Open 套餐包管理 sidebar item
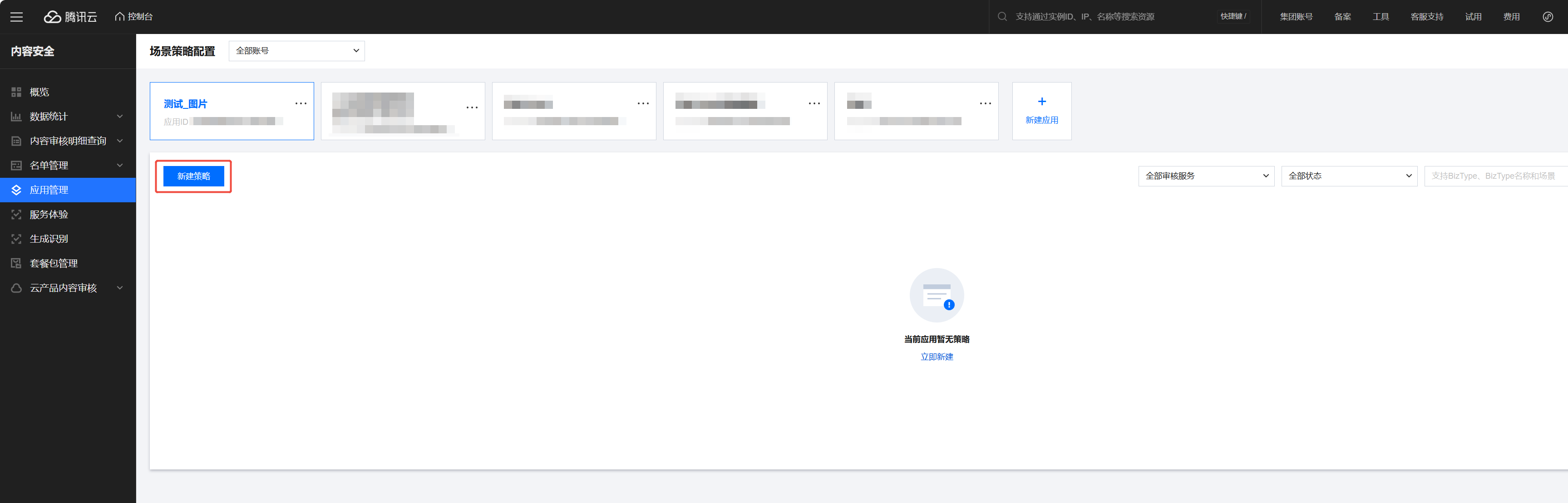This screenshot has width=1568, height=503. (x=54, y=264)
